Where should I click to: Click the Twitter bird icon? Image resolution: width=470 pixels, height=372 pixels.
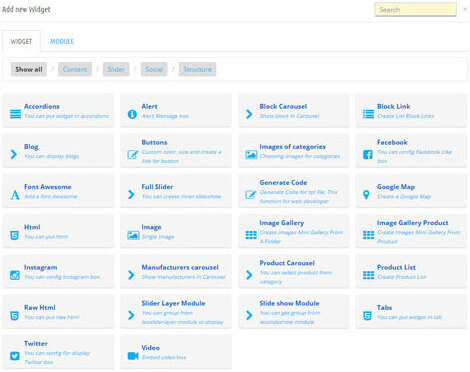pyautogui.click(x=15, y=356)
